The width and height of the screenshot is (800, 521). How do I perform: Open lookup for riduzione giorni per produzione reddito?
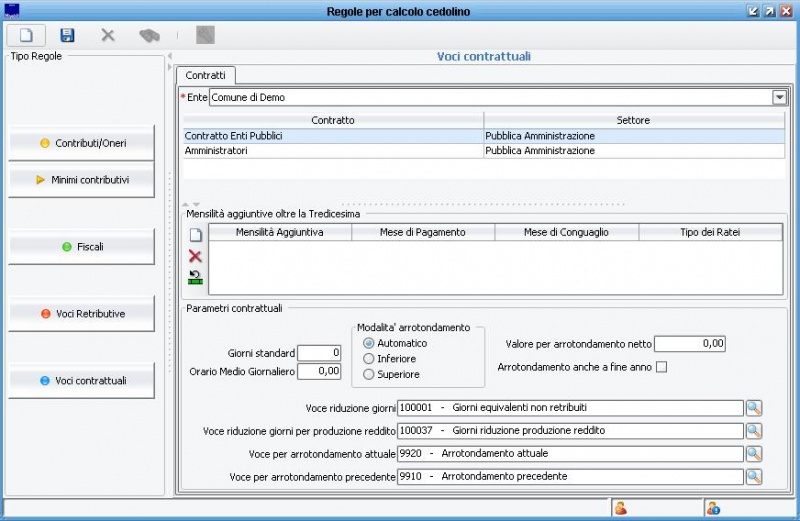click(x=754, y=431)
